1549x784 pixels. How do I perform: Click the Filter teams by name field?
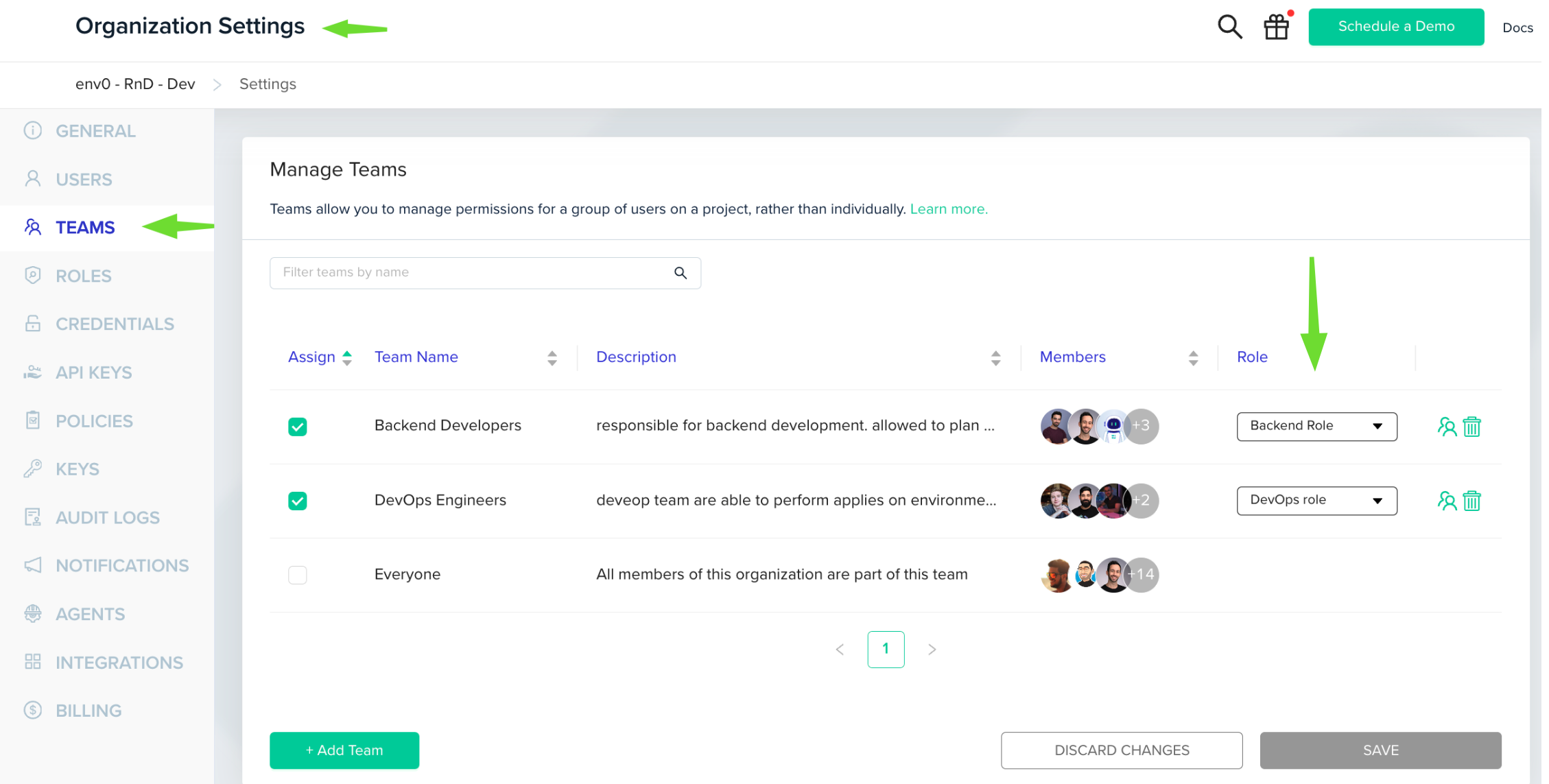(x=473, y=273)
